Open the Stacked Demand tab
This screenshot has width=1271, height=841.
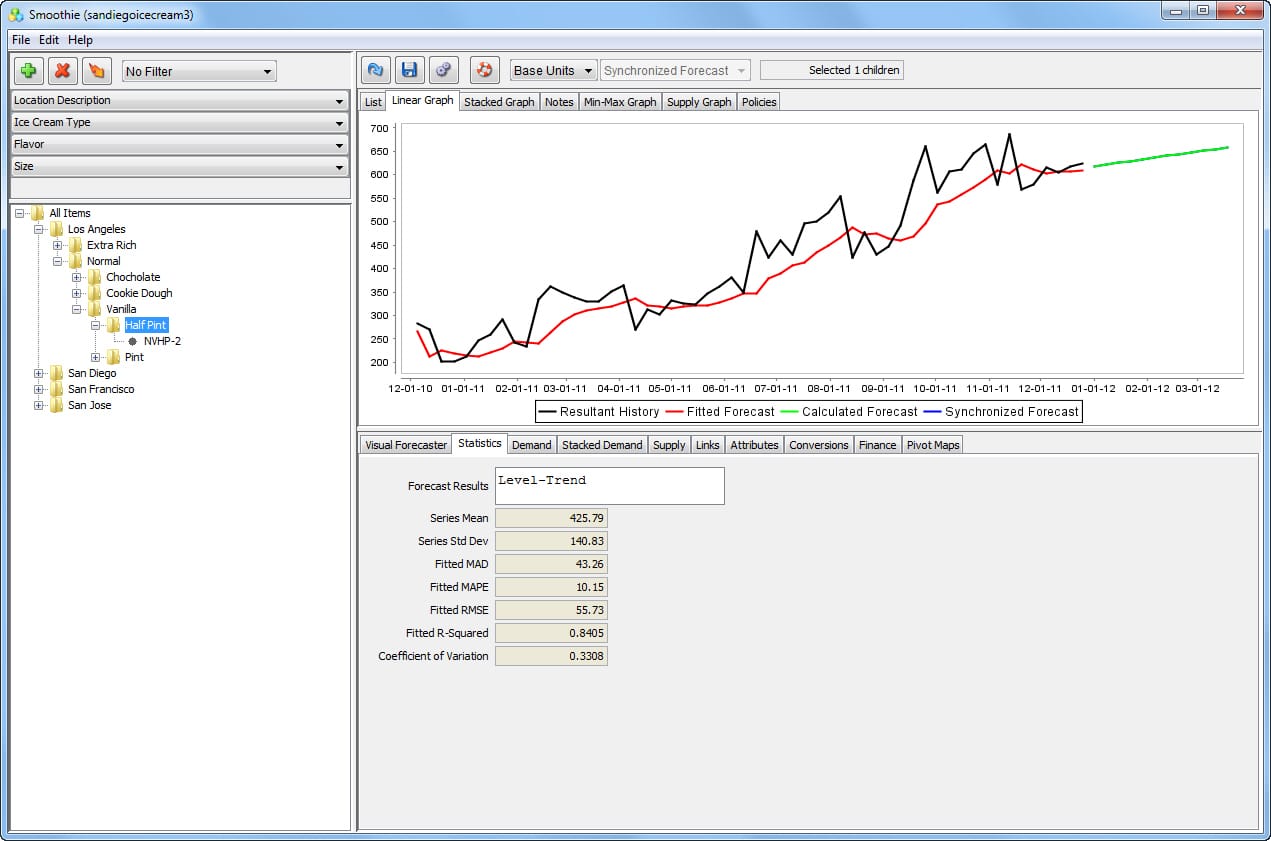pos(602,445)
